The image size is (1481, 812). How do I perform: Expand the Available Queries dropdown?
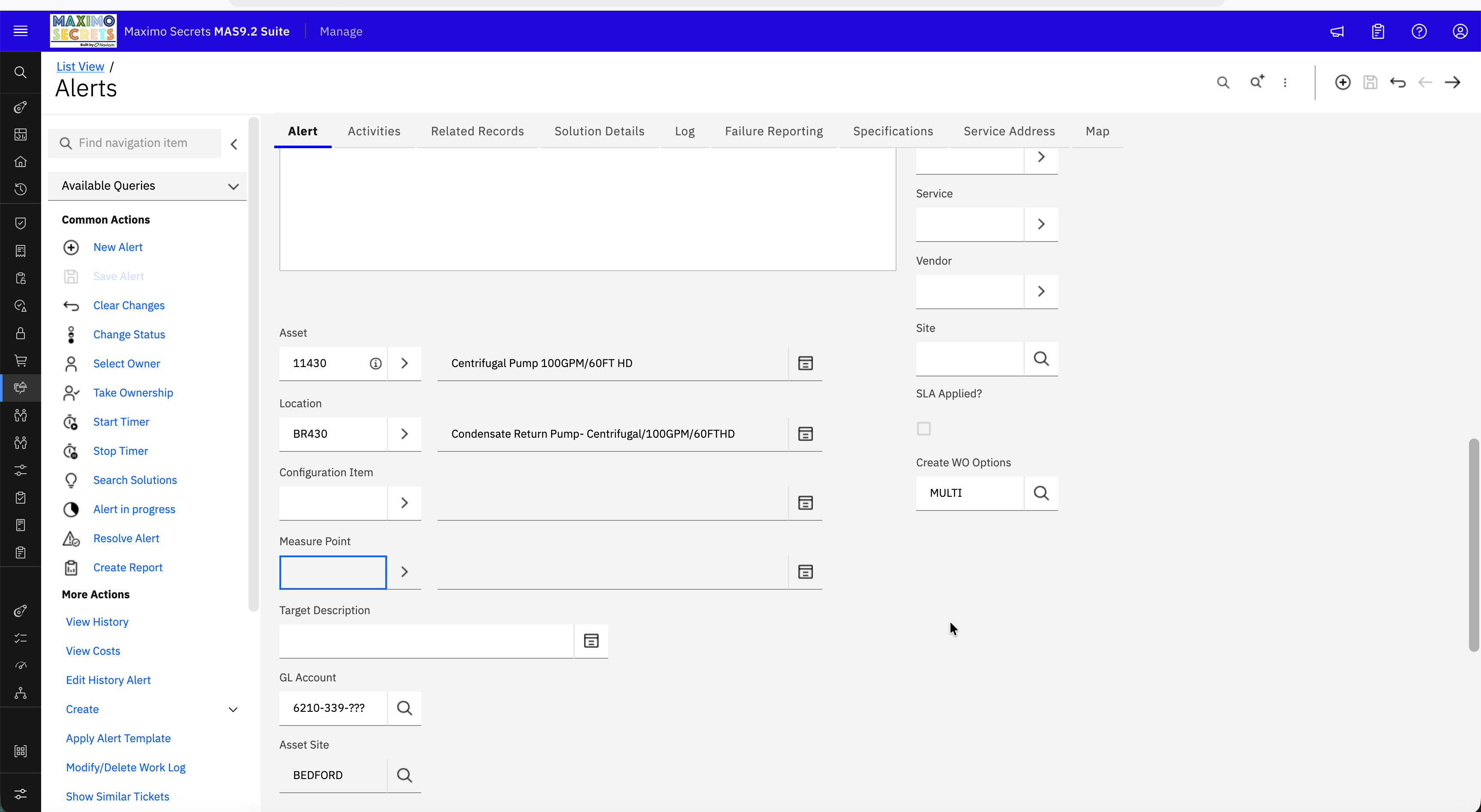point(148,185)
